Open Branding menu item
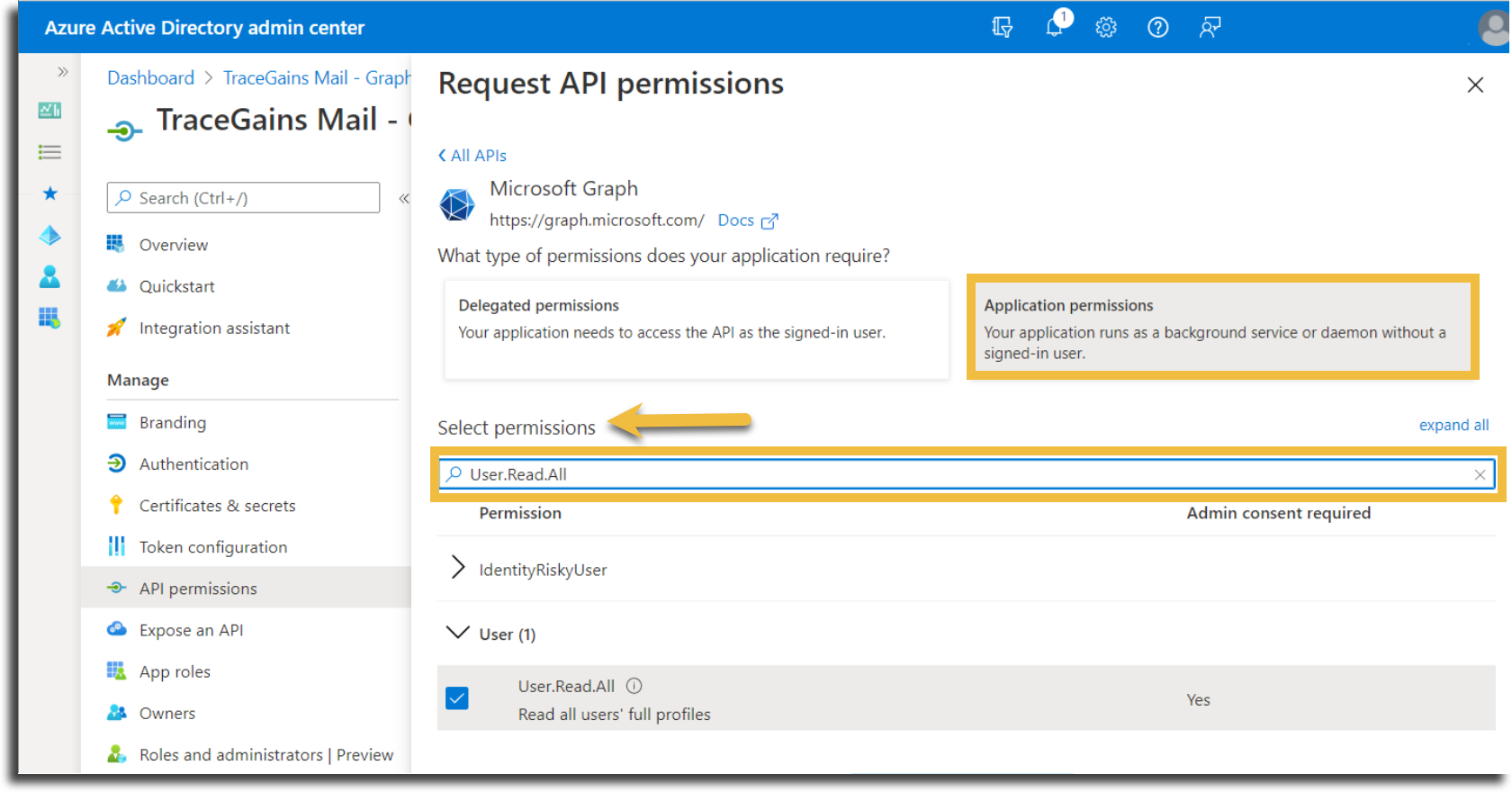The height and width of the screenshot is (792, 1512). [172, 423]
